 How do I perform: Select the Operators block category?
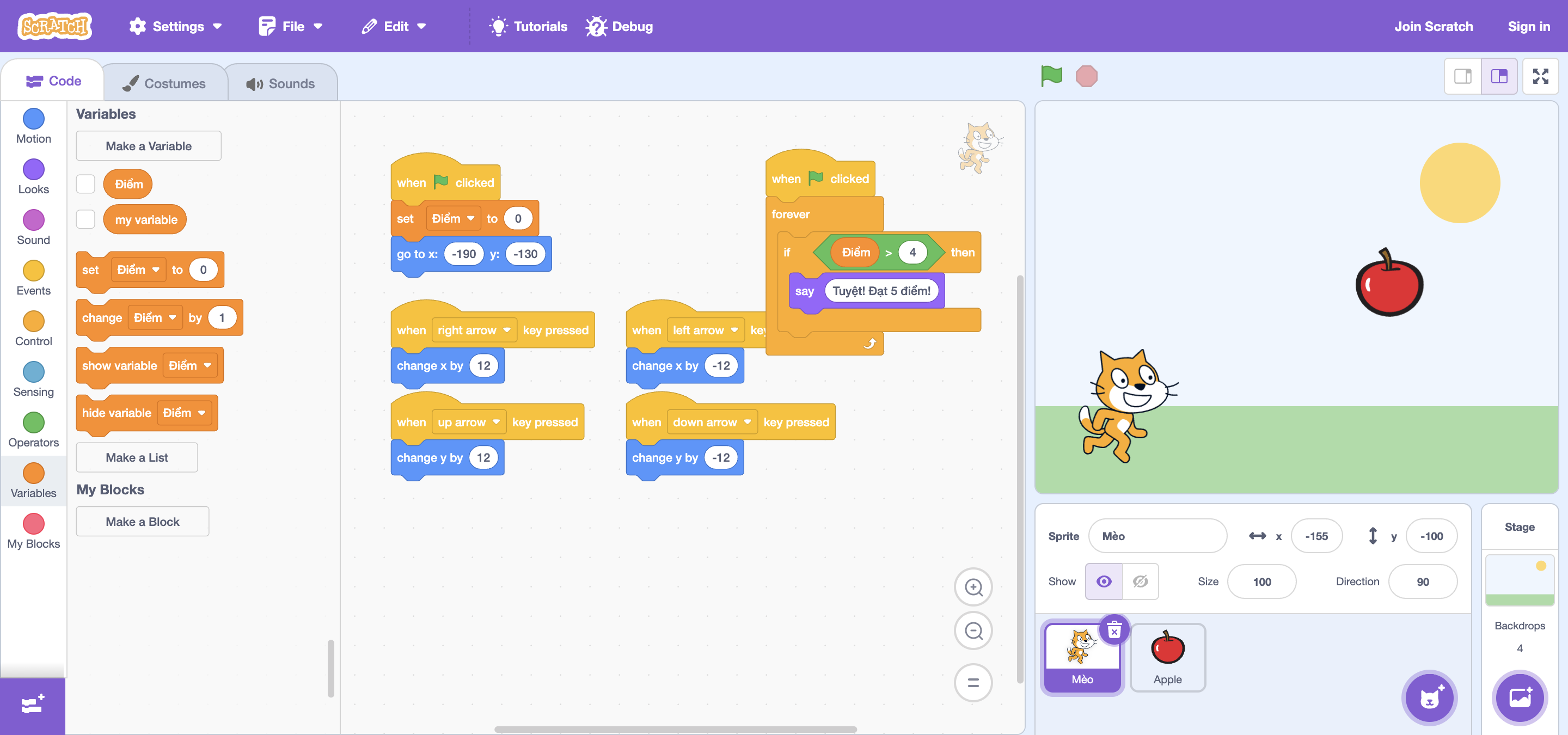pyautogui.click(x=33, y=430)
